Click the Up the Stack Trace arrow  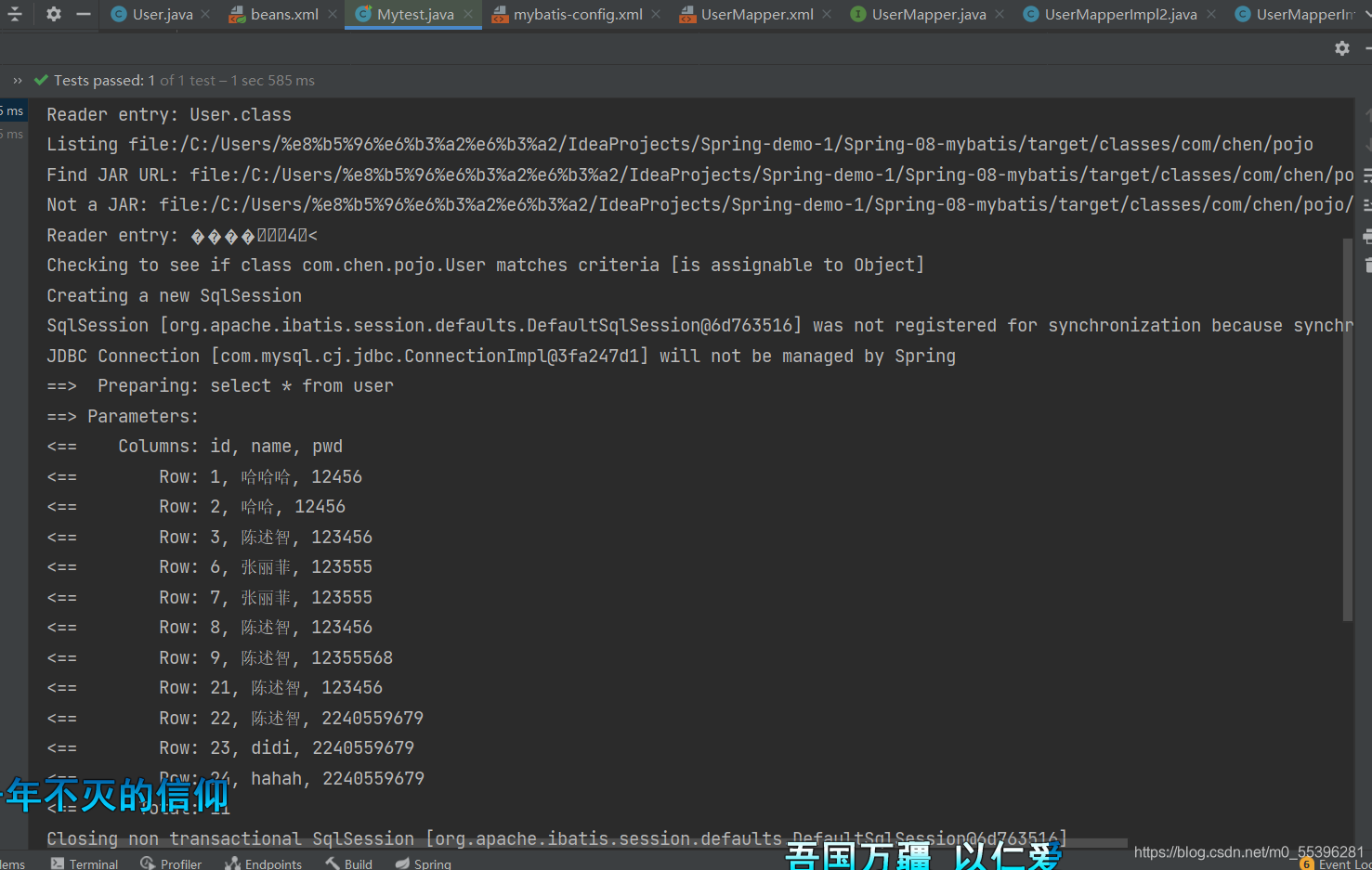(1366, 113)
